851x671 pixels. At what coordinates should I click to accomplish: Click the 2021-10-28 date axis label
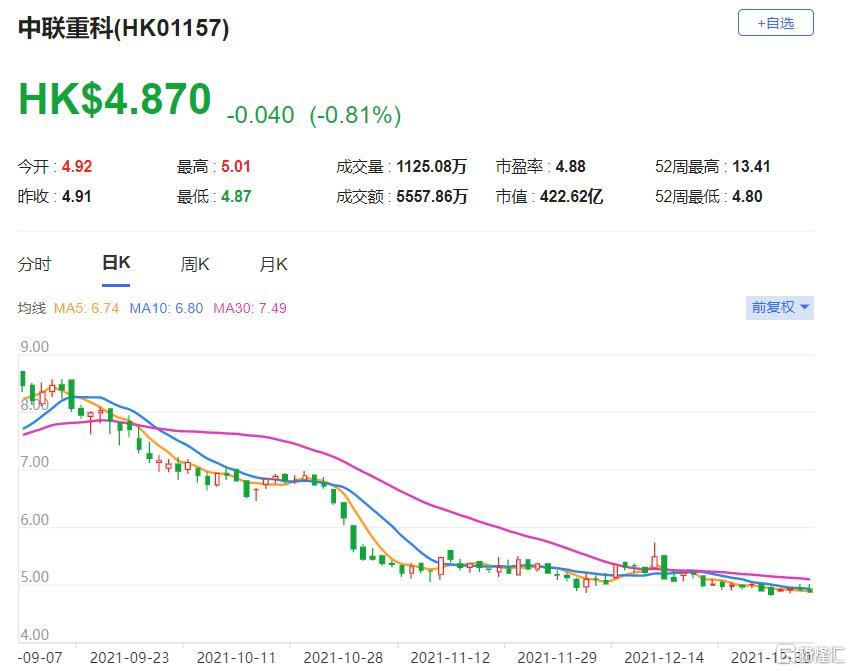343,657
